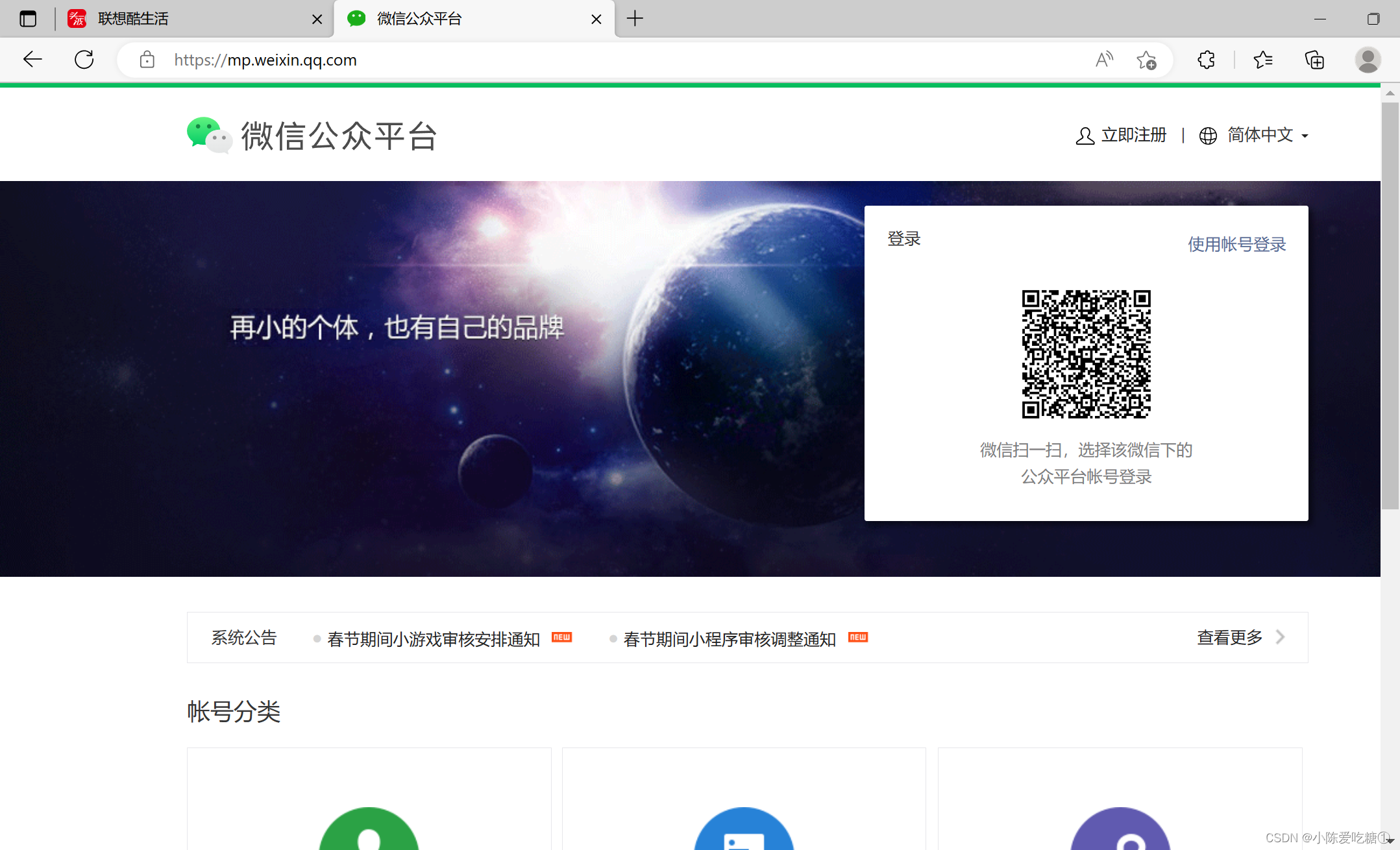The height and width of the screenshot is (850, 1400).
Task: Click the browser back arrow
Action: pyautogui.click(x=32, y=60)
